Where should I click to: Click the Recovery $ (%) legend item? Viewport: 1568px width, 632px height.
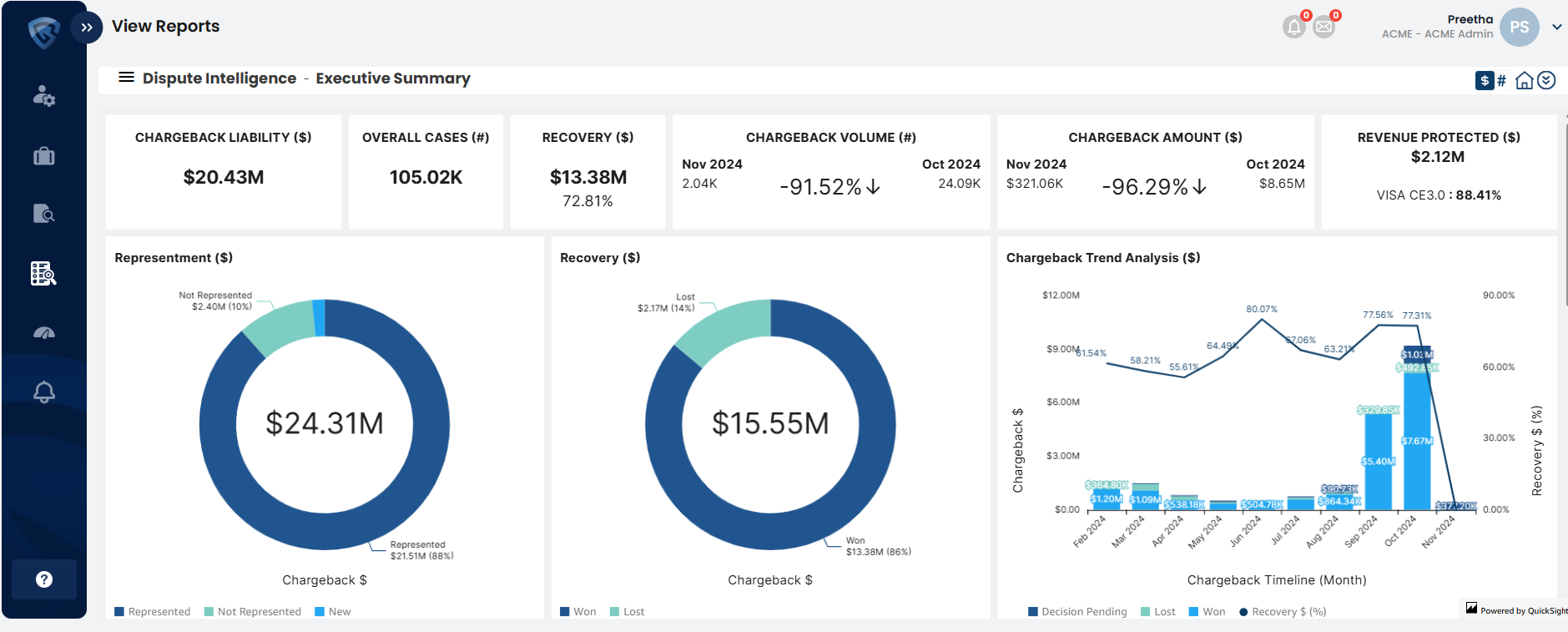click(x=1283, y=612)
